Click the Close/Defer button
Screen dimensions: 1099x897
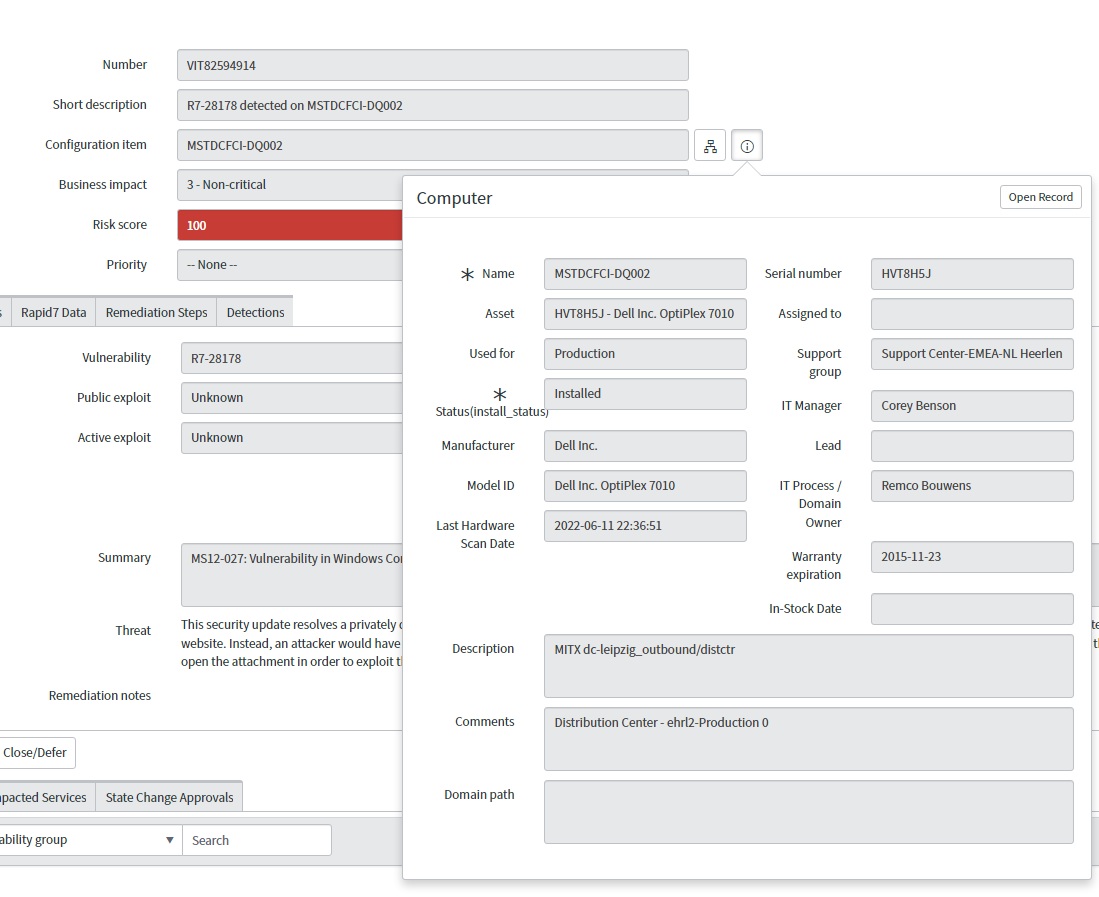click(36, 753)
